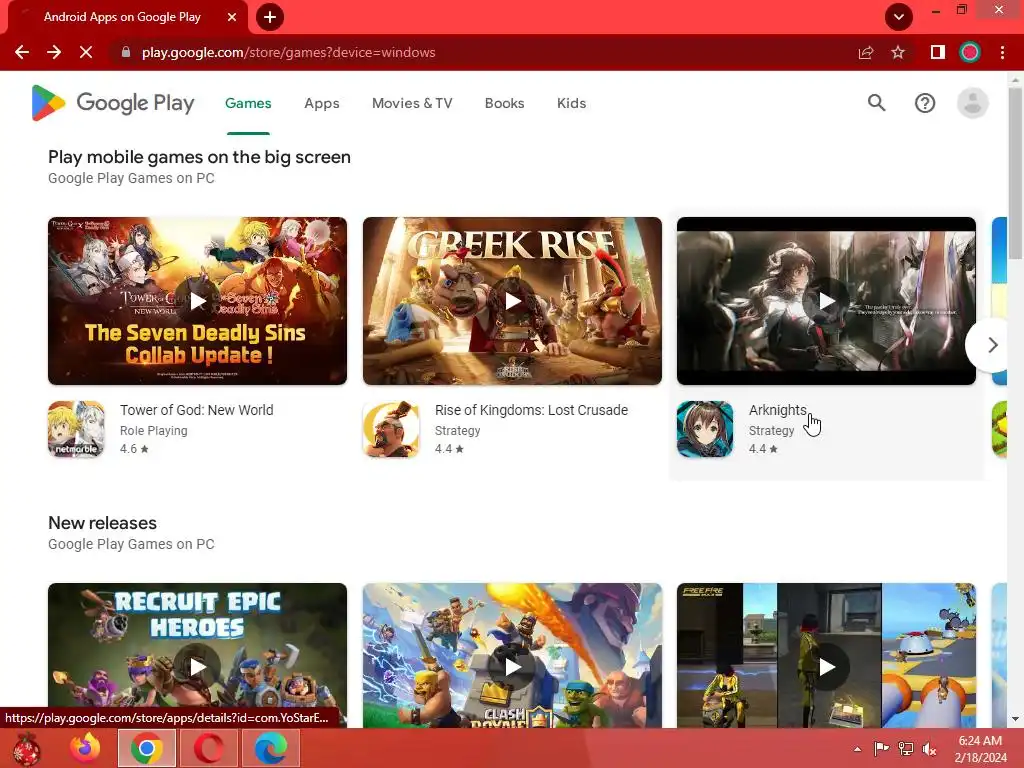Go back with the browser back arrow
The height and width of the screenshot is (768, 1024).
click(x=22, y=52)
